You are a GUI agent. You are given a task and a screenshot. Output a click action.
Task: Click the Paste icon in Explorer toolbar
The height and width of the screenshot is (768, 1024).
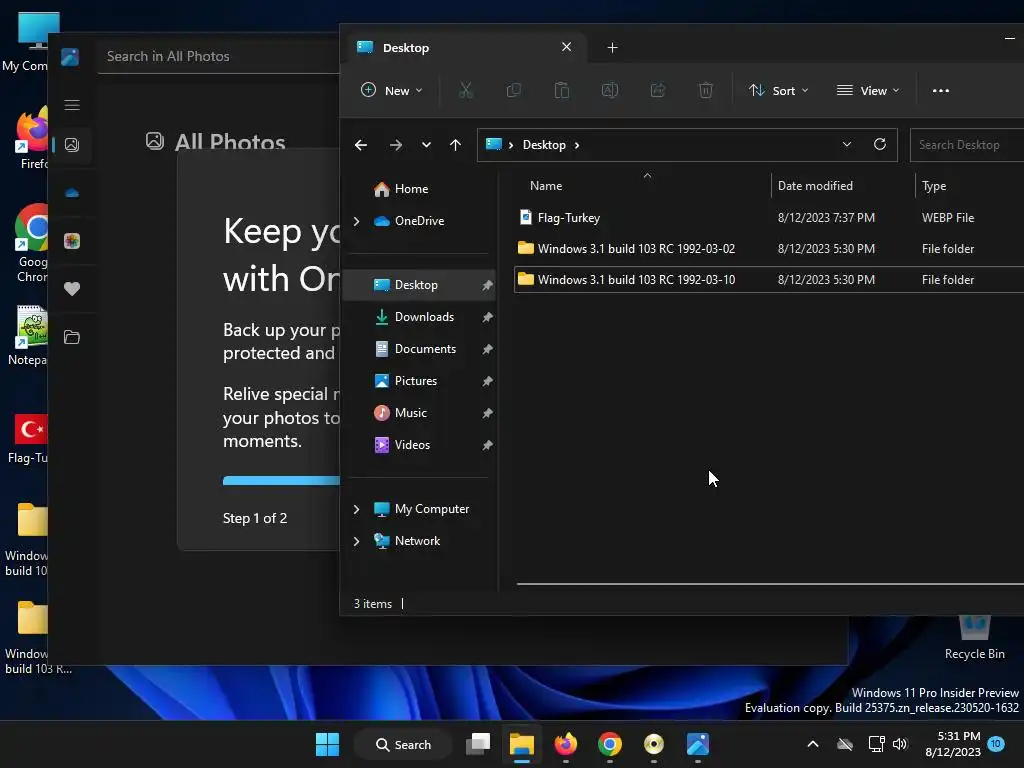(562, 90)
